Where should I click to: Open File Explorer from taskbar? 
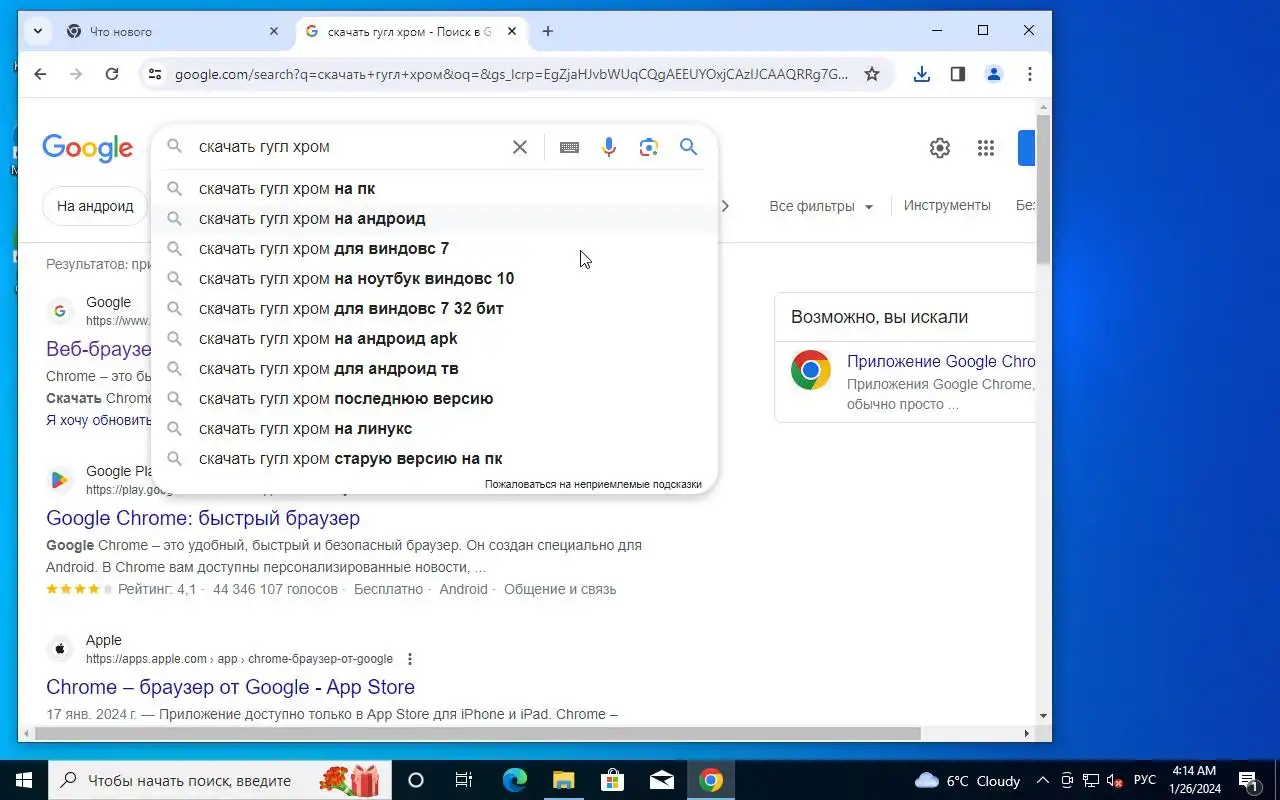(563, 780)
